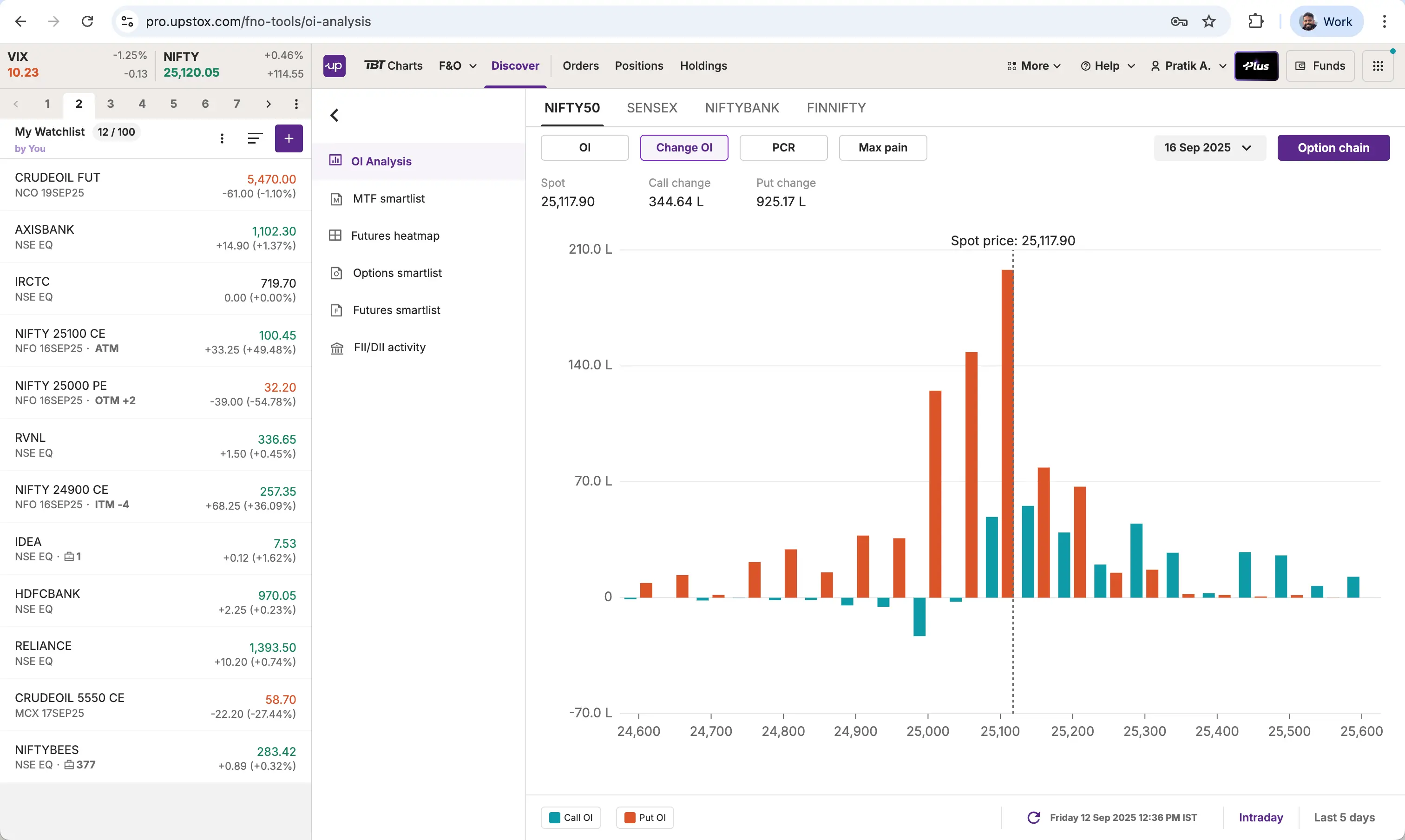Click the add-to-watchlist plus button
Viewport: 1405px width, 840px height.
coord(289,138)
